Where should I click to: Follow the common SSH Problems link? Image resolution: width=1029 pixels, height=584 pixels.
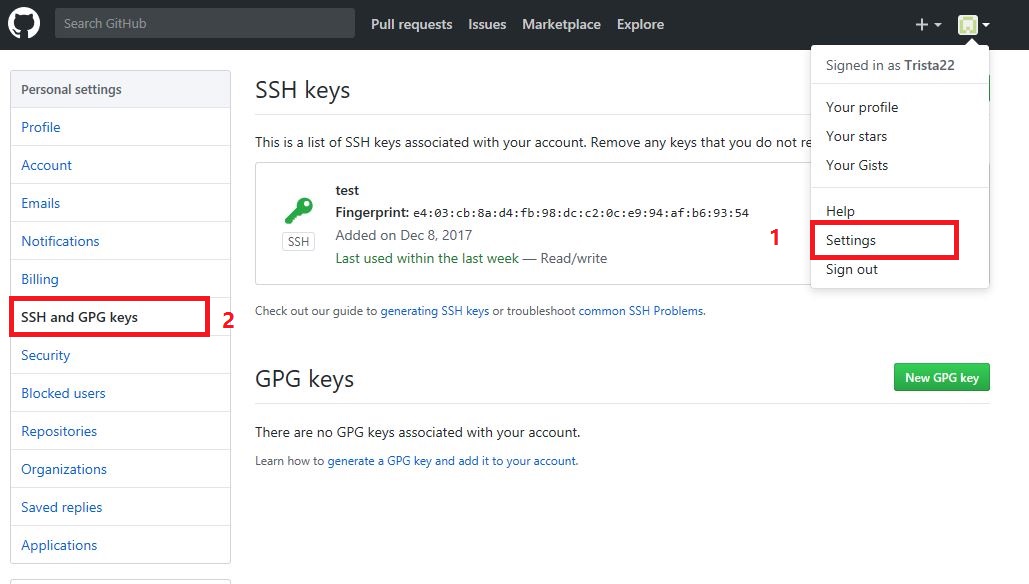tap(640, 311)
